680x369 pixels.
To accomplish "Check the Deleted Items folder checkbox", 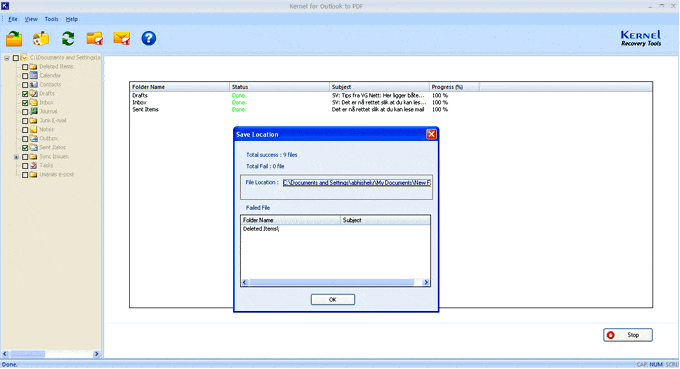I will (25, 67).
